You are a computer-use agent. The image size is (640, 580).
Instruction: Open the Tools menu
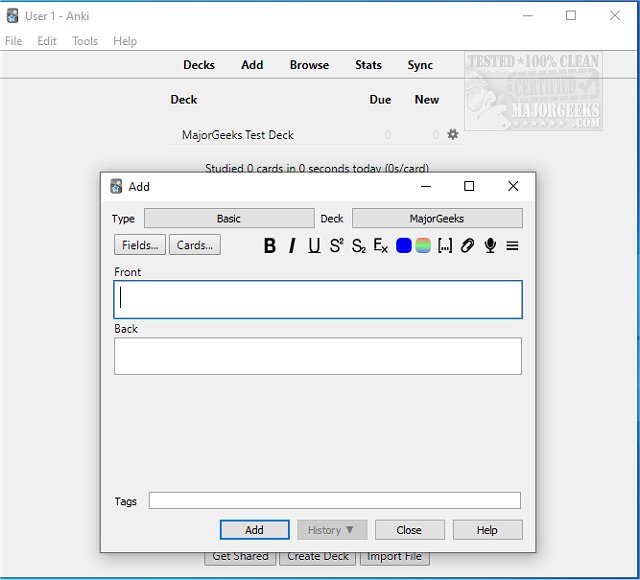click(85, 41)
